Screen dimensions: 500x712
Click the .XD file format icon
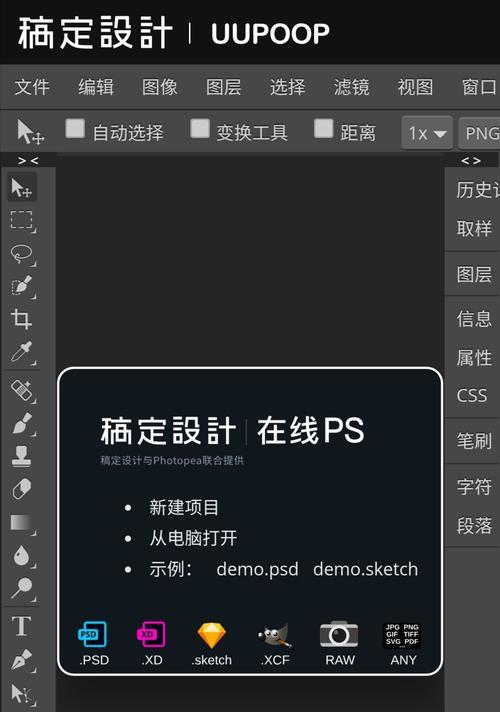click(151, 634)
